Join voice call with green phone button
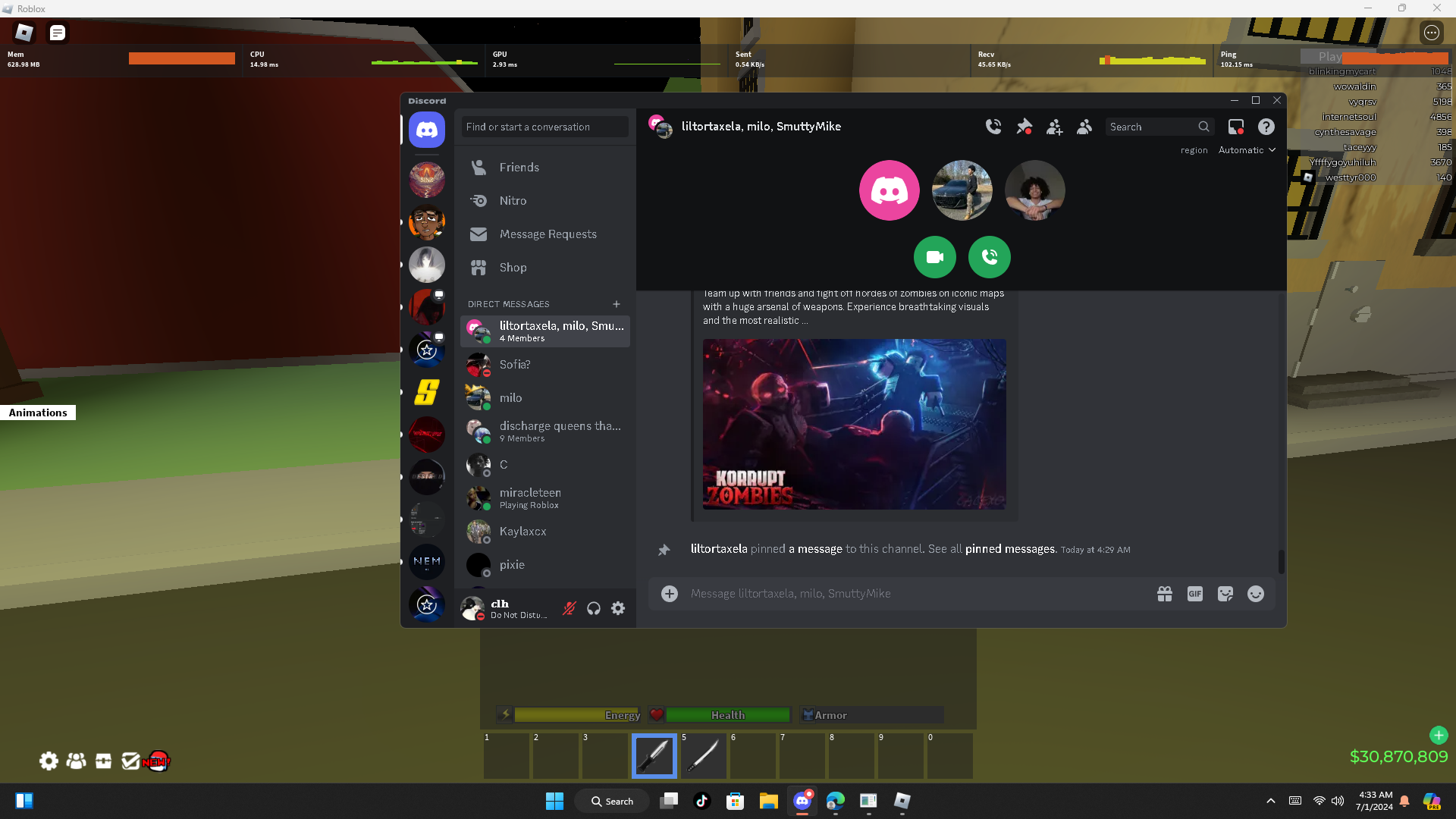 [x=990, y=257]
